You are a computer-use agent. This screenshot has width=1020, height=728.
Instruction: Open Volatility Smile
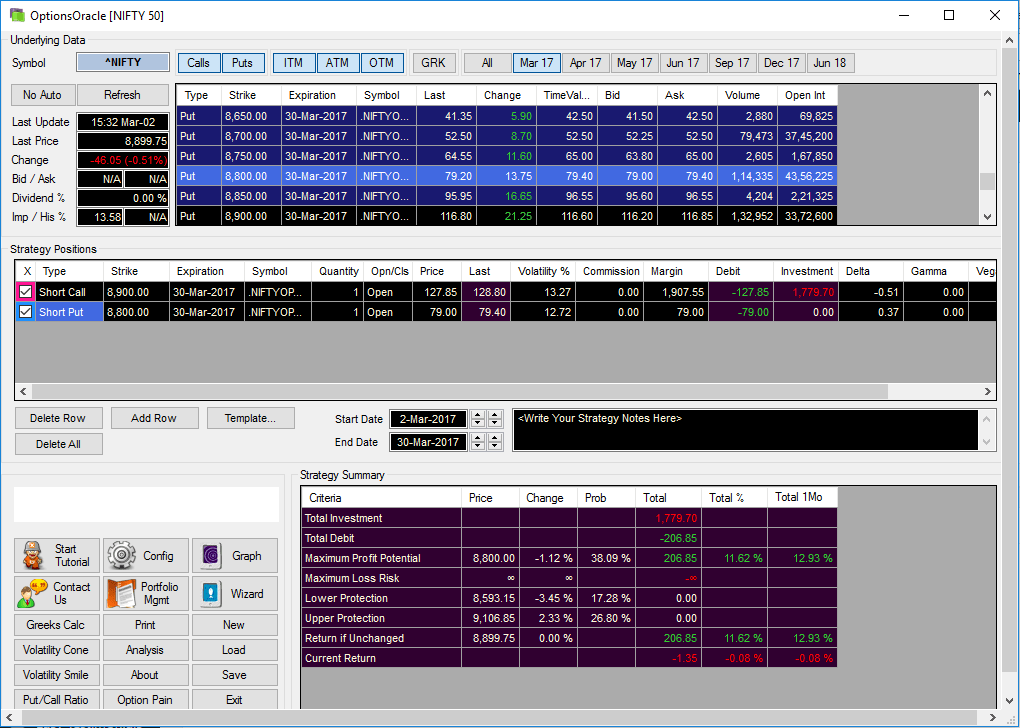pyautogui.click(x=57, y=675)
